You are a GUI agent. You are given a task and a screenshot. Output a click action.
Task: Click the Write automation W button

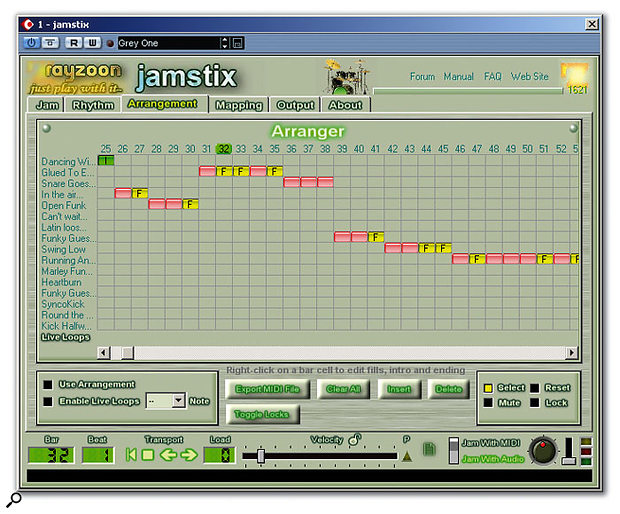(92, 43)
